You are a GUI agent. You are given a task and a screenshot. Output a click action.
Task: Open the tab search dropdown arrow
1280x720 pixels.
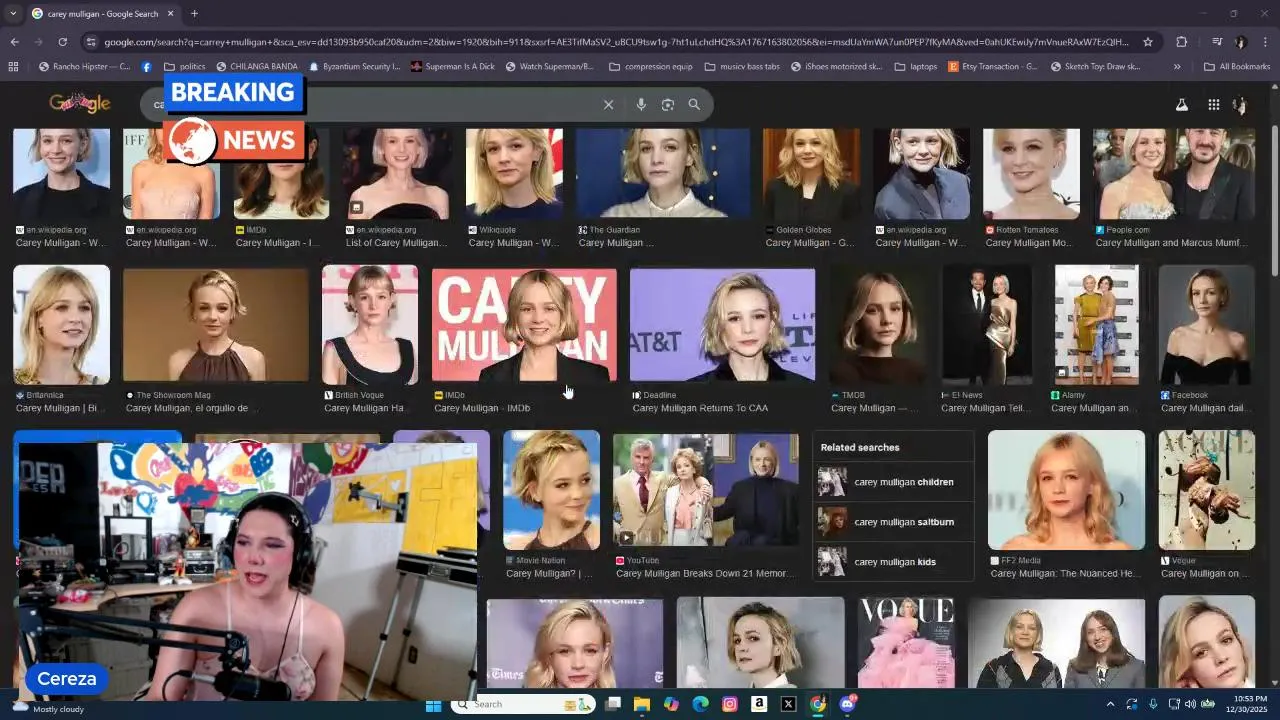(x=14, y=14)
